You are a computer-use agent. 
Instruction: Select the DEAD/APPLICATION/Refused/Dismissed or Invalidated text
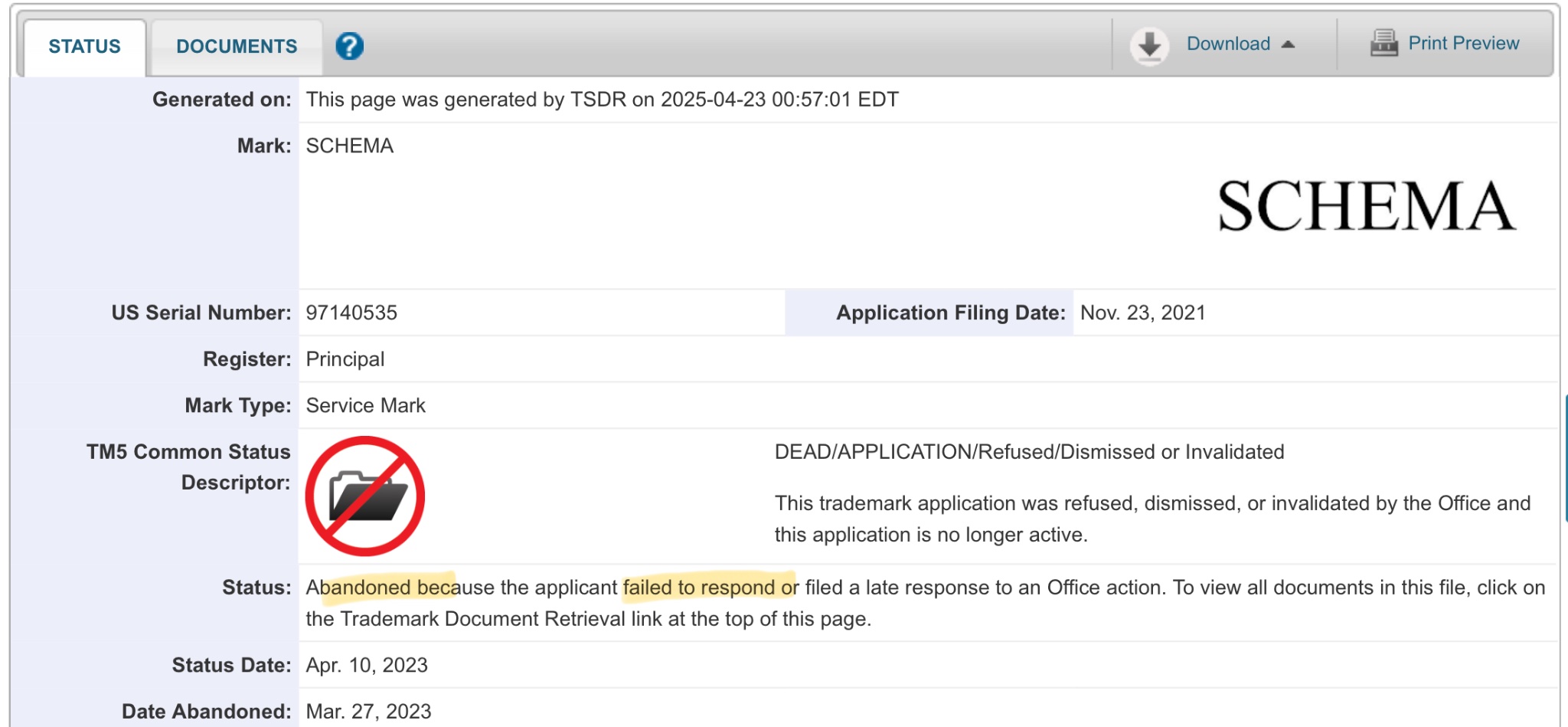click(1029, 452)
